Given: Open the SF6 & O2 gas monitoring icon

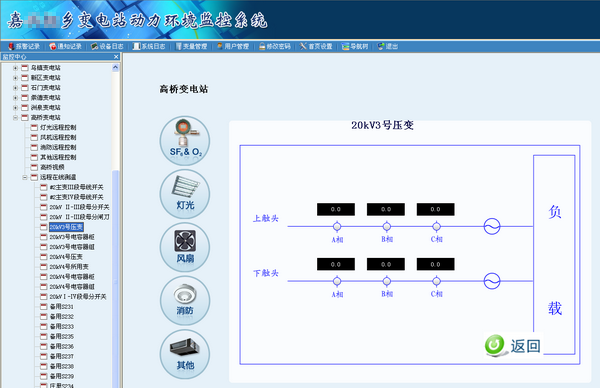Looking at the screenshot, I should (x=185, y=141).
